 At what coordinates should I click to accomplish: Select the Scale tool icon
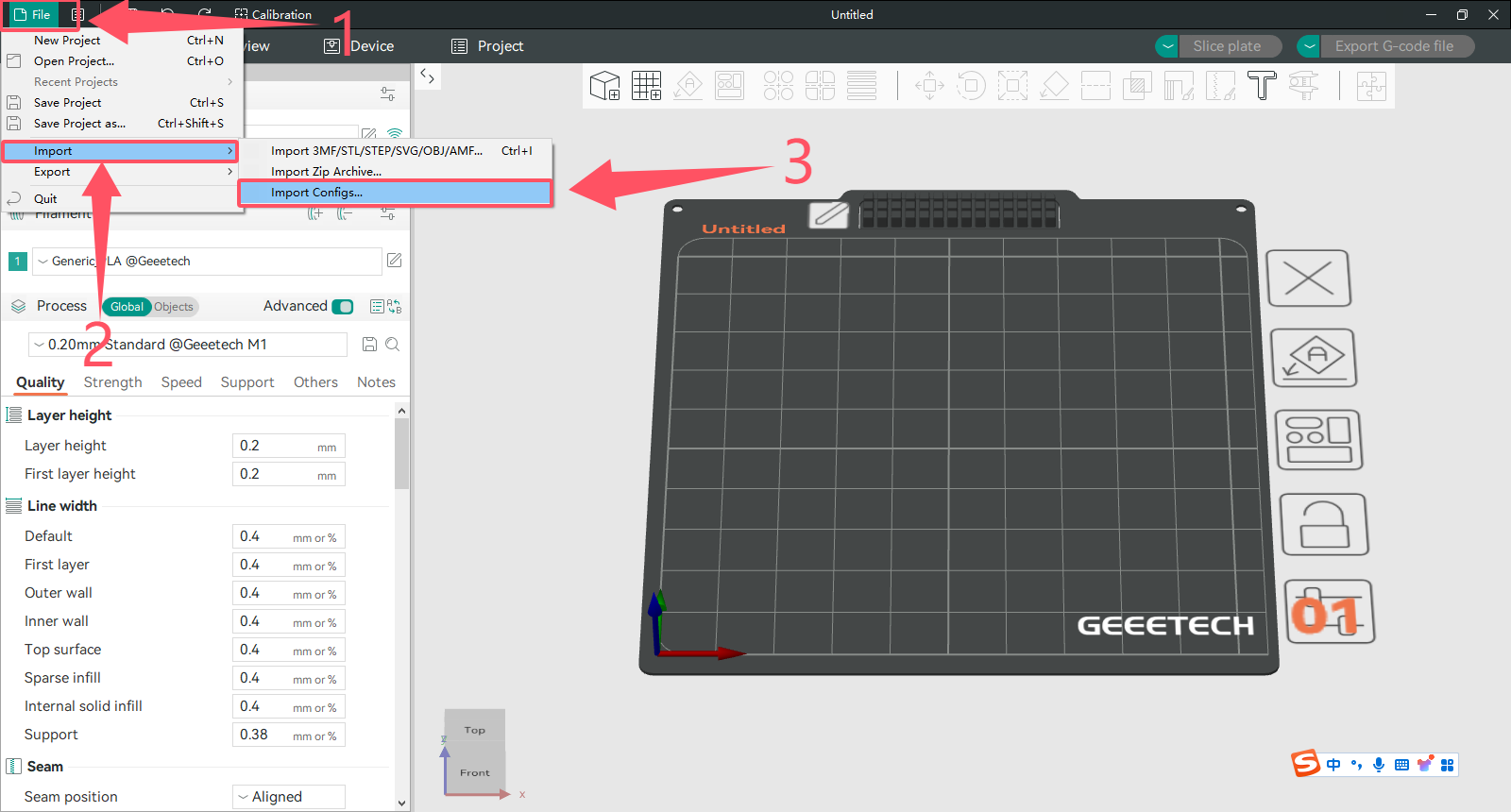[x=1012, y=86]
